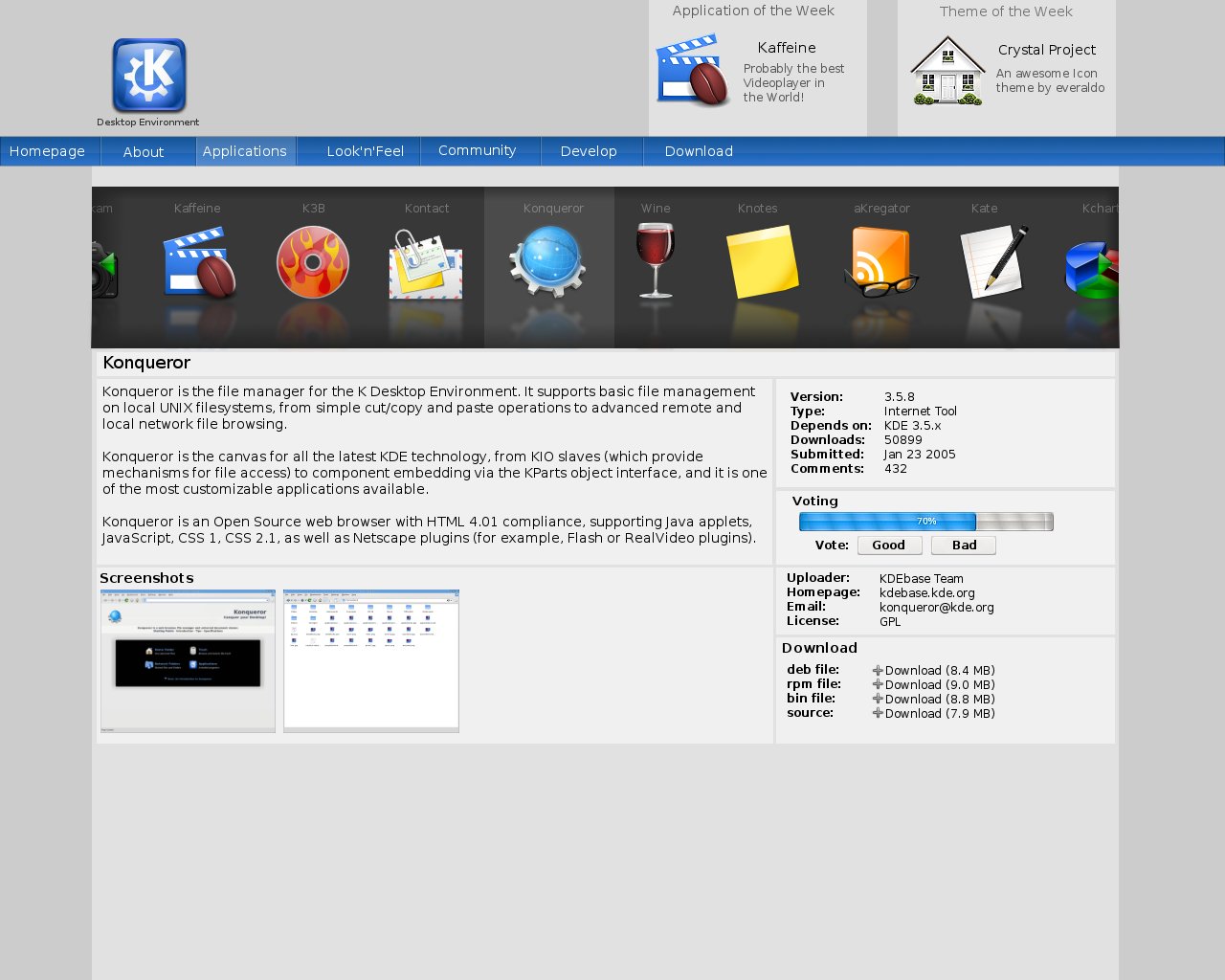Vote Good for Konqueror
The height and width of the screenshot is (980, 1225).
[x=889, y=546]
